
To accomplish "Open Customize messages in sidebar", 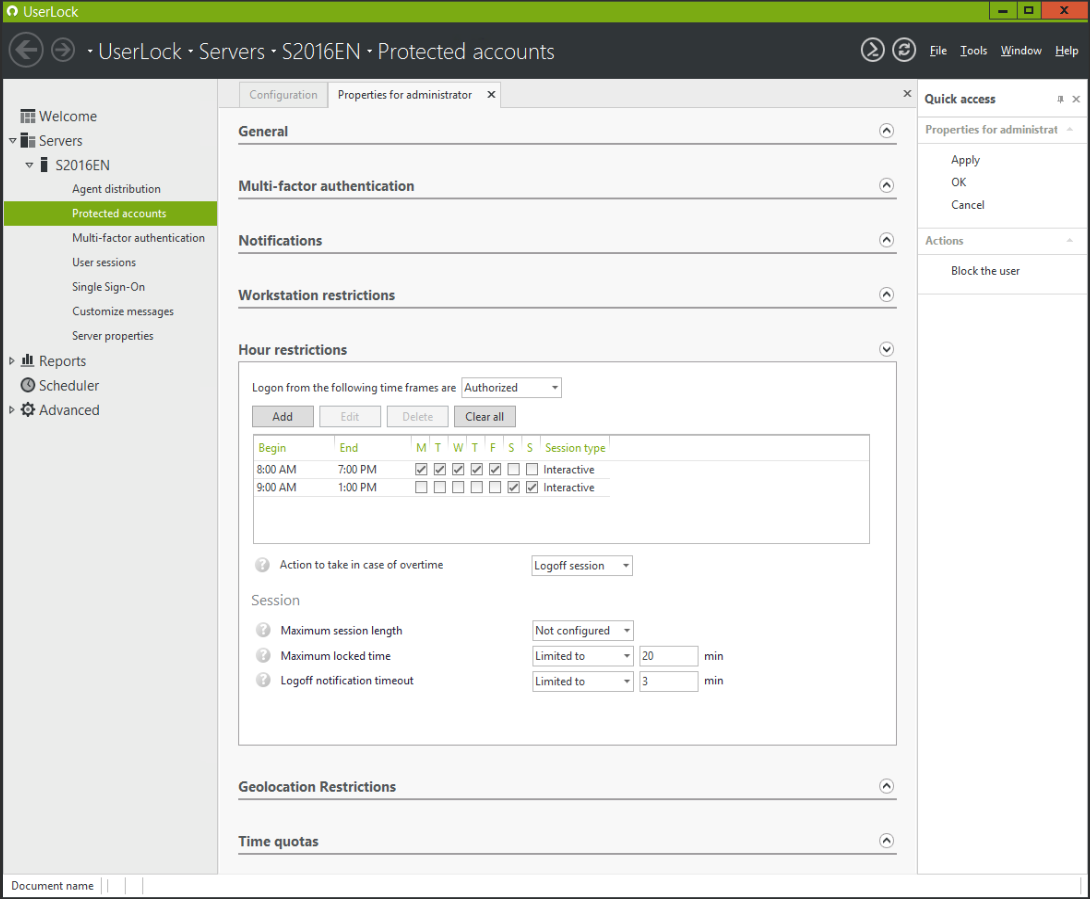I will 123,311.
